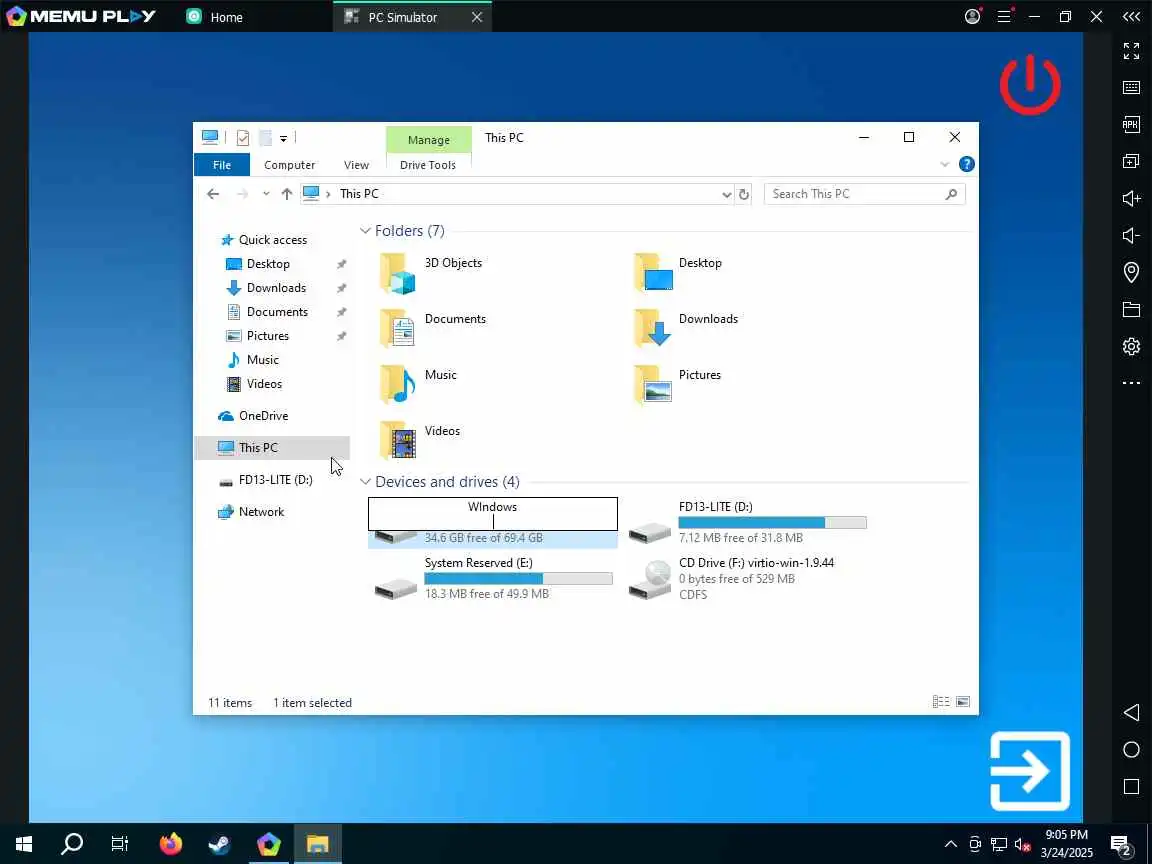Collapse the Devices and drives (4) section
This screenshot has width=1152, height=864.
[x=365, y=482]
